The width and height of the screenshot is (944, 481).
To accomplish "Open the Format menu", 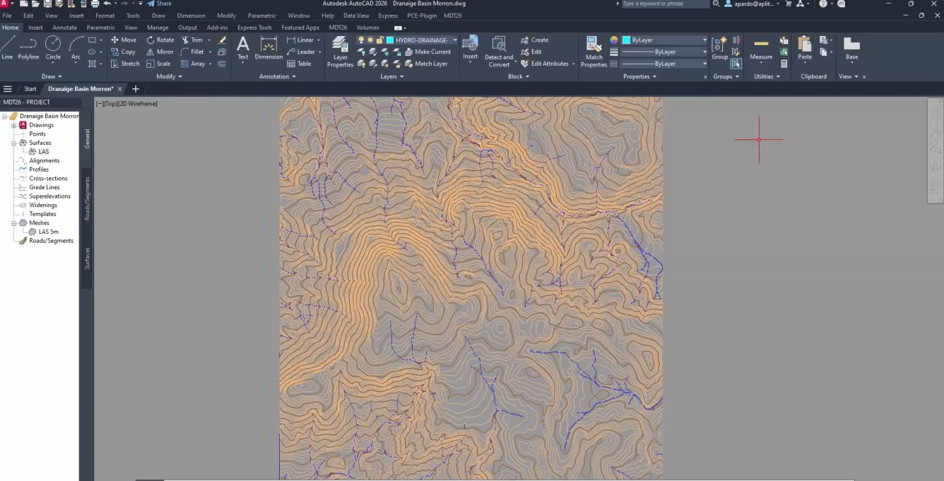I will click(105, 16).
